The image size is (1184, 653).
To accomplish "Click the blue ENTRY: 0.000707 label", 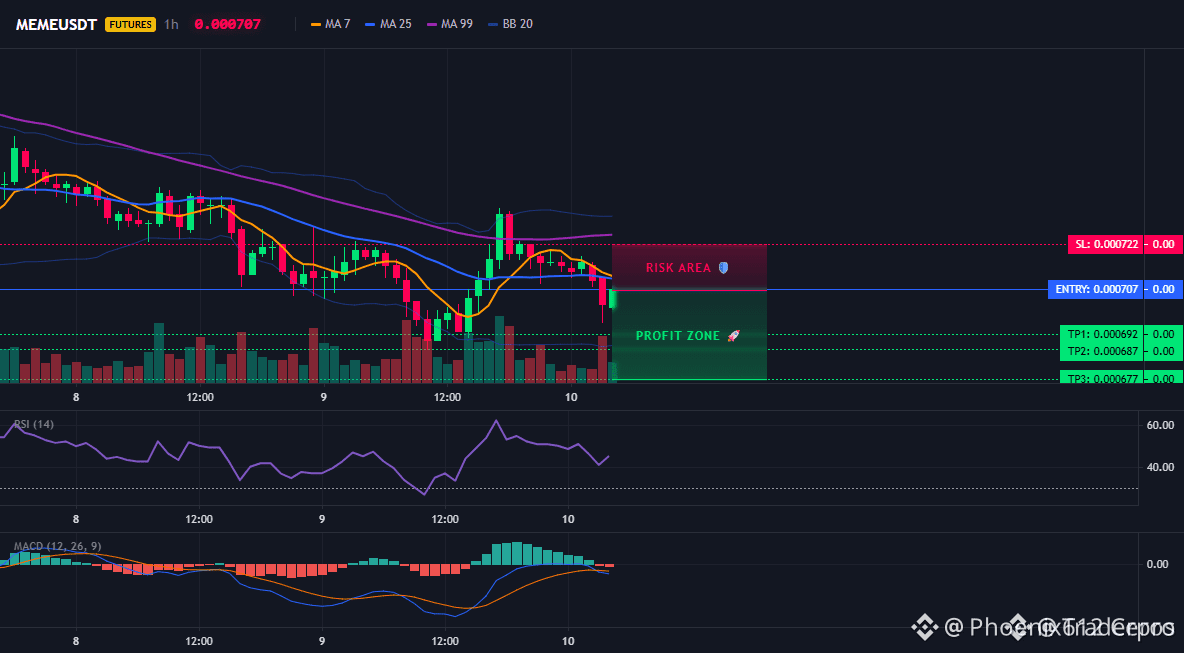I will click(1115, 290).
